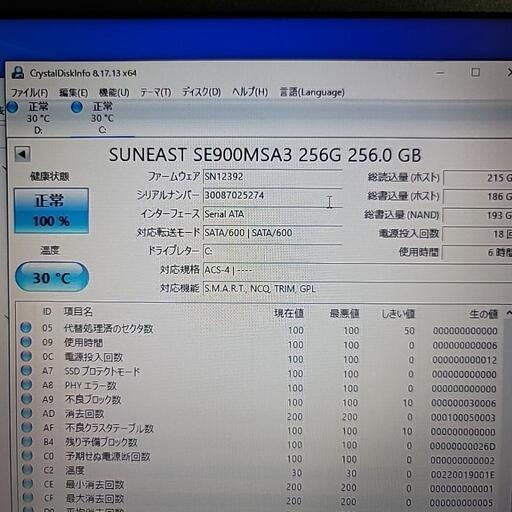The image size is (512, 512).
Task: Click the previous disk arrow button
Action: click(x=22, y=154)
